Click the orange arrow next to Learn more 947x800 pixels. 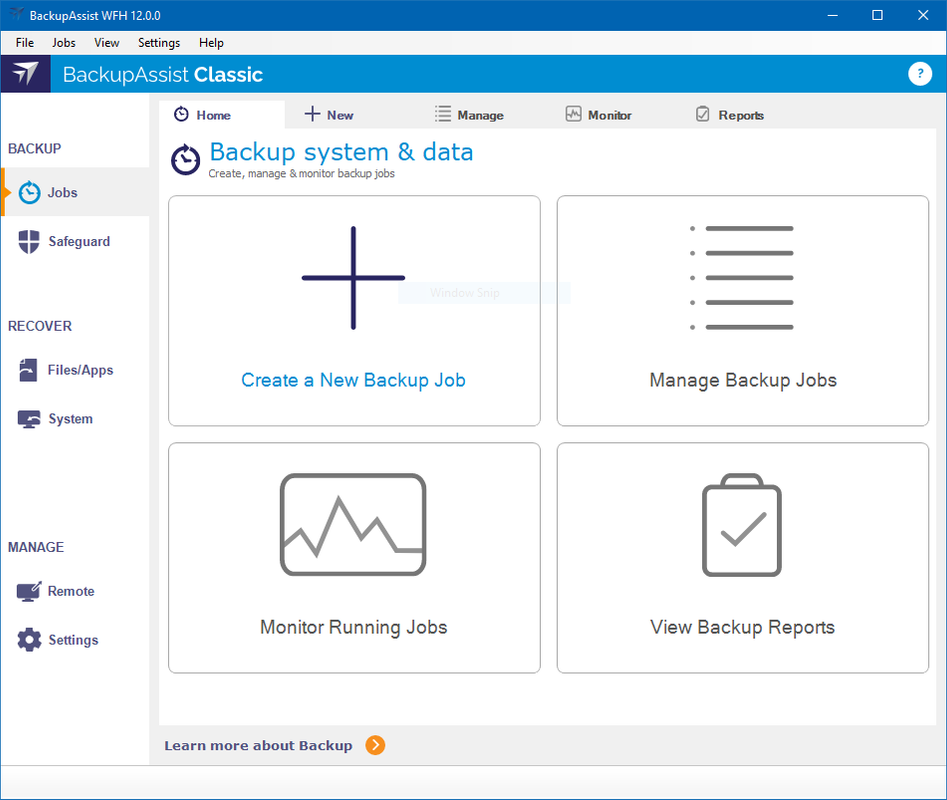pyautogui.click(x=375, y=745)
